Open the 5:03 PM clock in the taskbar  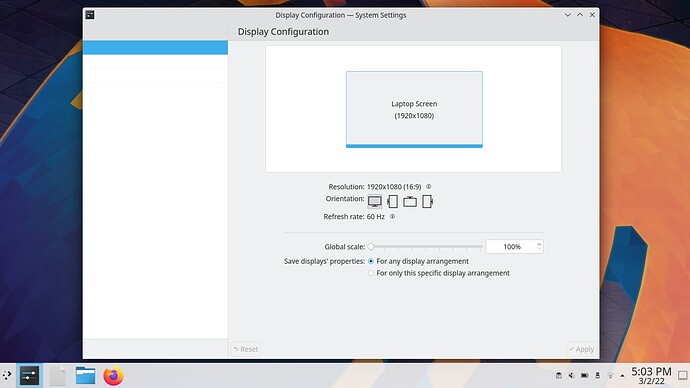pos(651,375)
